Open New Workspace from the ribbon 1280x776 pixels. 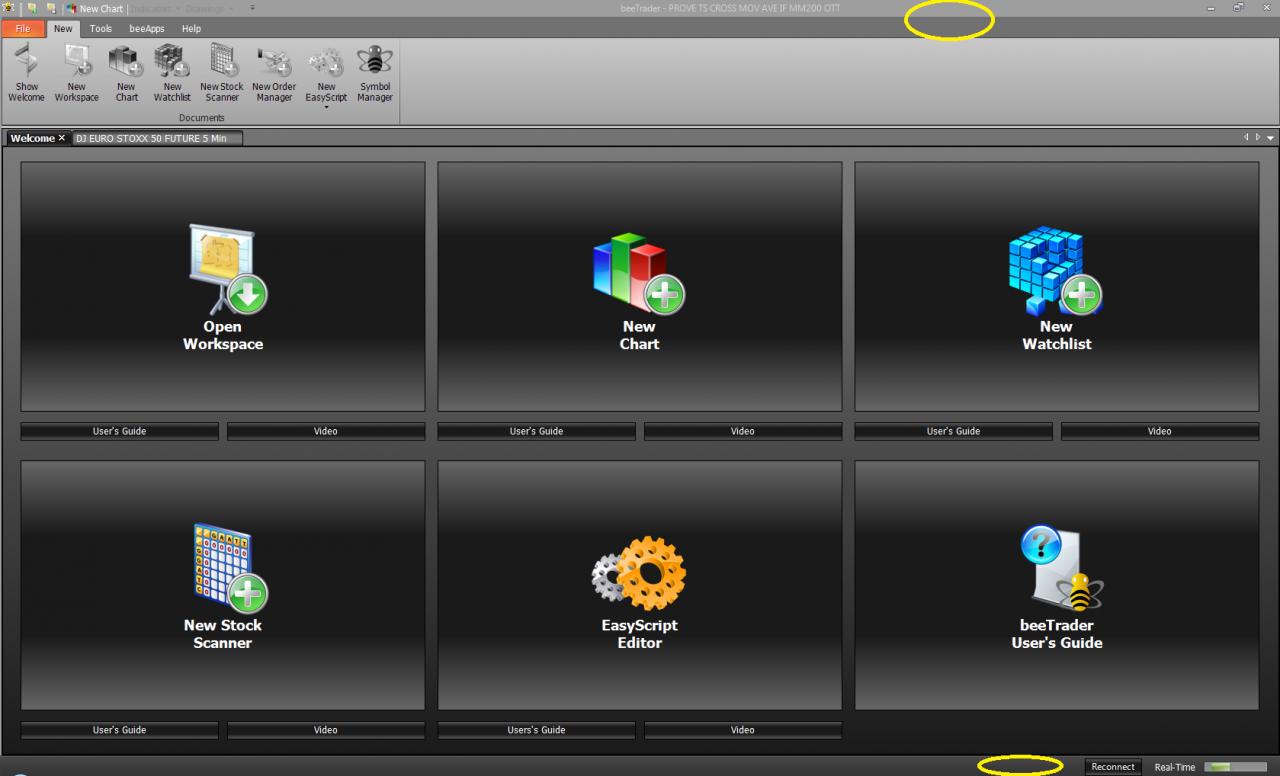[x=77, y=72]
